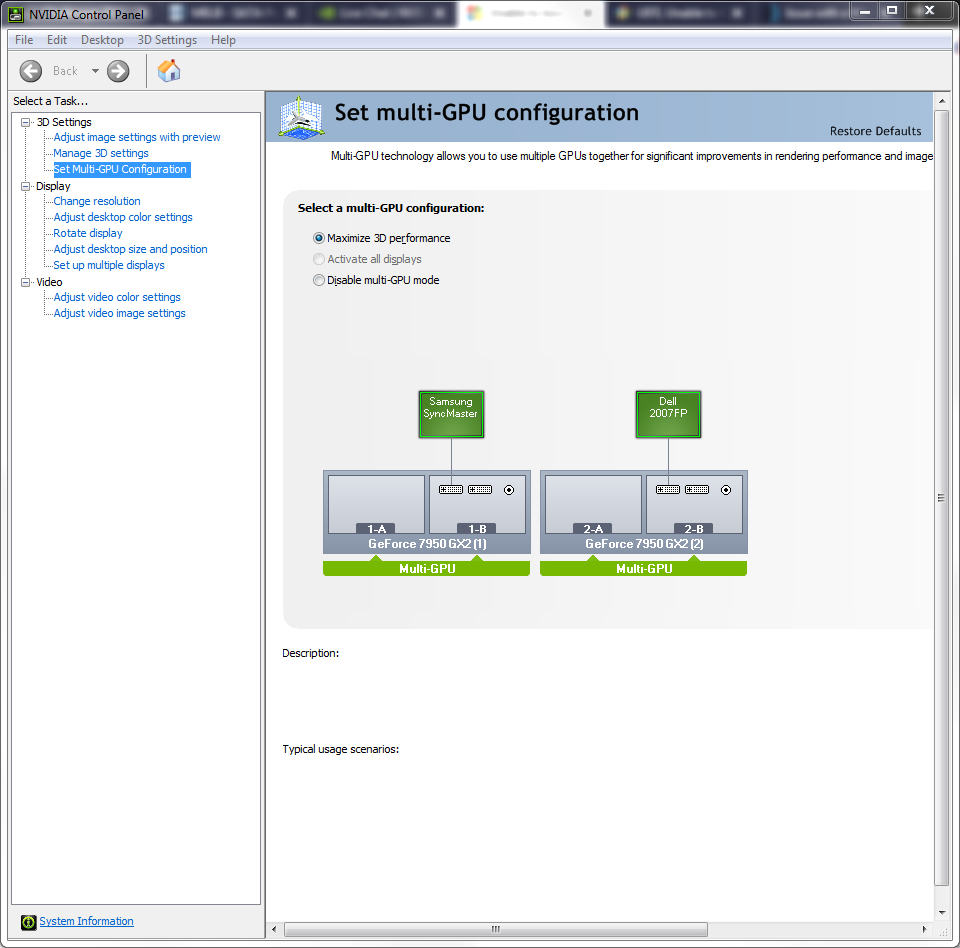Select Set Multi-GPU Configuration task
960x948 pixels.
120,169
